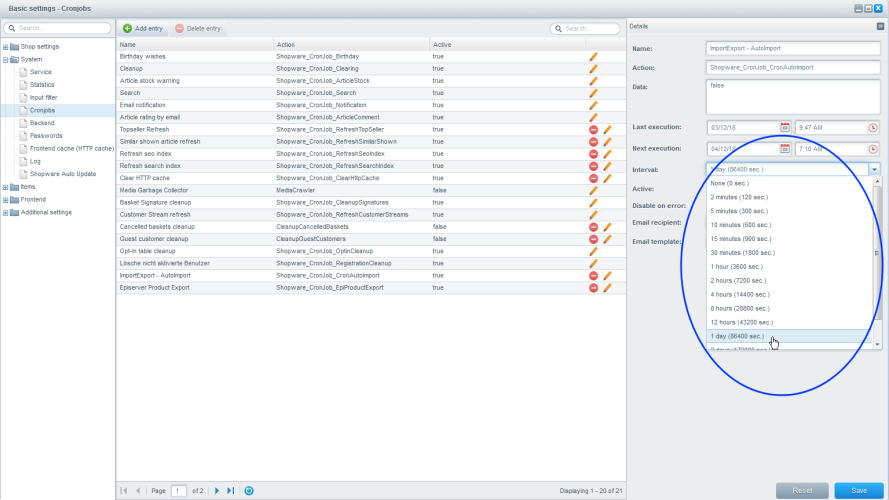Click Add entry button
Viewport: 889px width, 500px height.
[143, 28]
